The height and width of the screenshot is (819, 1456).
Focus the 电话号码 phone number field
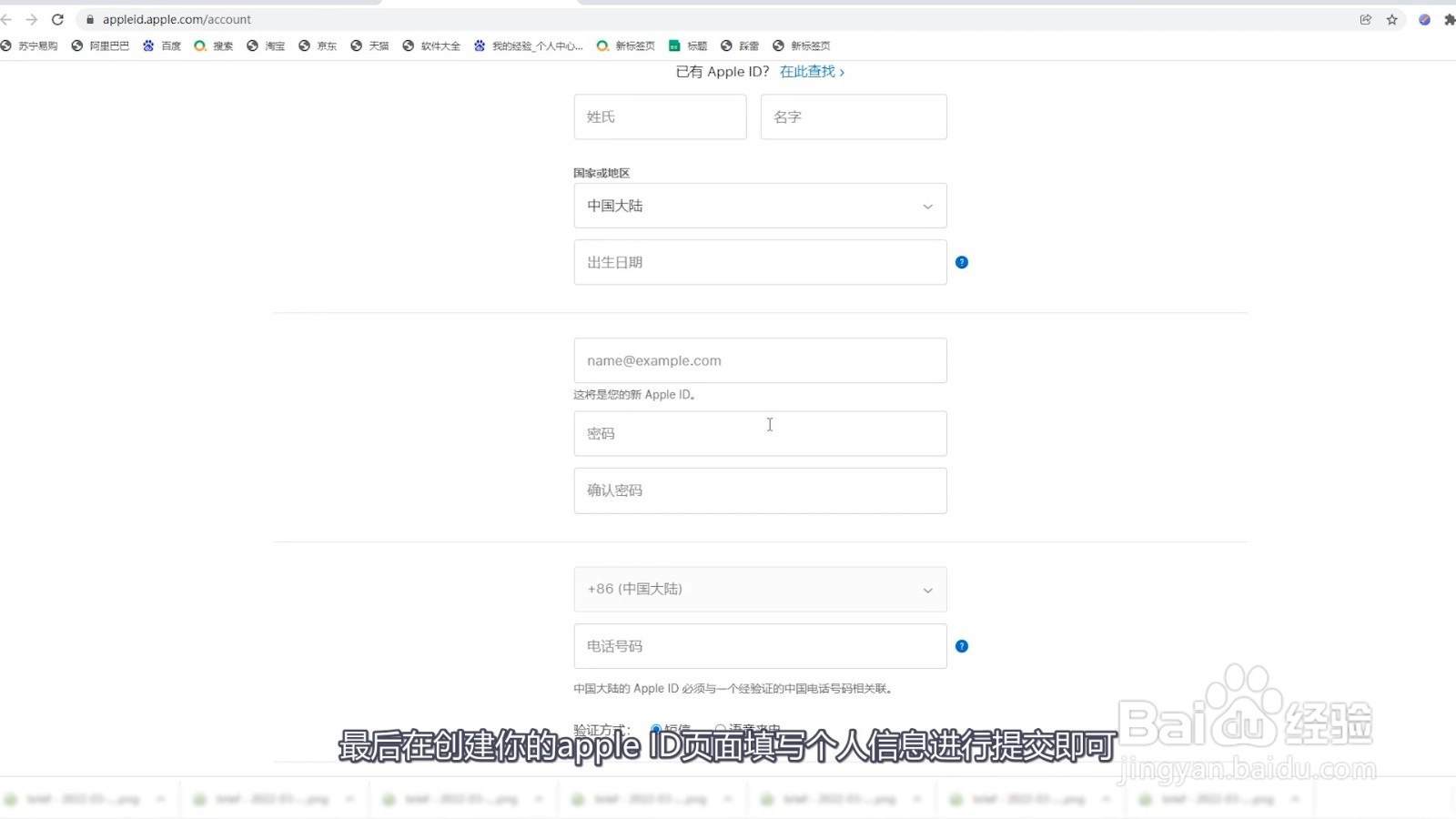(760, 646)
